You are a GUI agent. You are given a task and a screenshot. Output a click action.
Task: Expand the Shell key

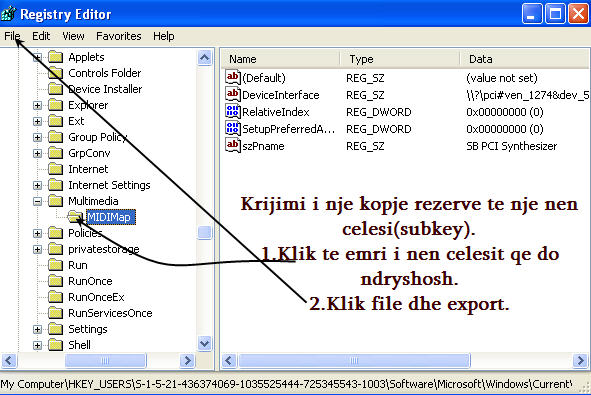(x=37, y=346)
